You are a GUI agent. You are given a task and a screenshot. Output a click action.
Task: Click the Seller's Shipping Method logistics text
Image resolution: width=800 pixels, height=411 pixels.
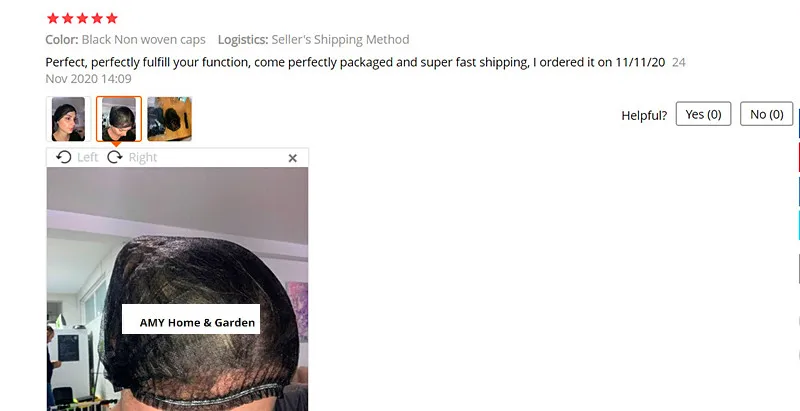tap(340, 39)
